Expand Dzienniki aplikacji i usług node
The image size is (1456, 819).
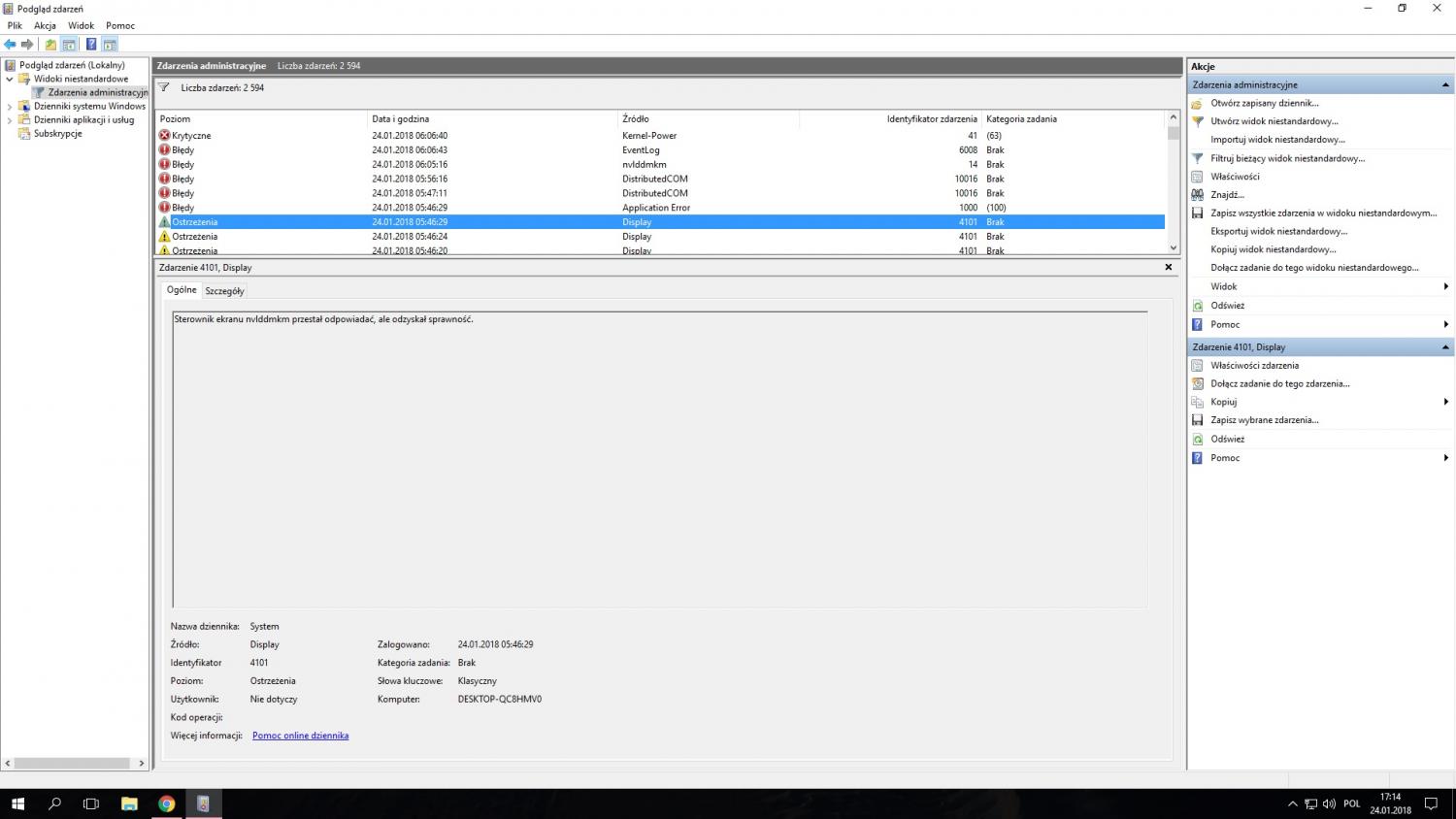tap(10, 120)
